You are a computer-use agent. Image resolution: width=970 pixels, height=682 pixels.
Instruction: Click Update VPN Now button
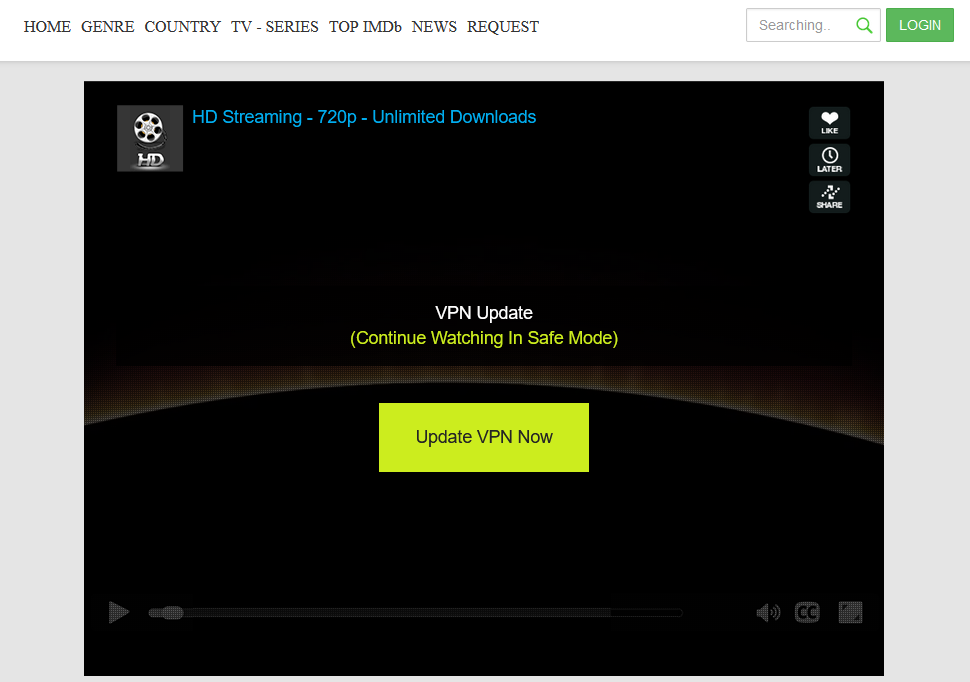pos(484,437)
